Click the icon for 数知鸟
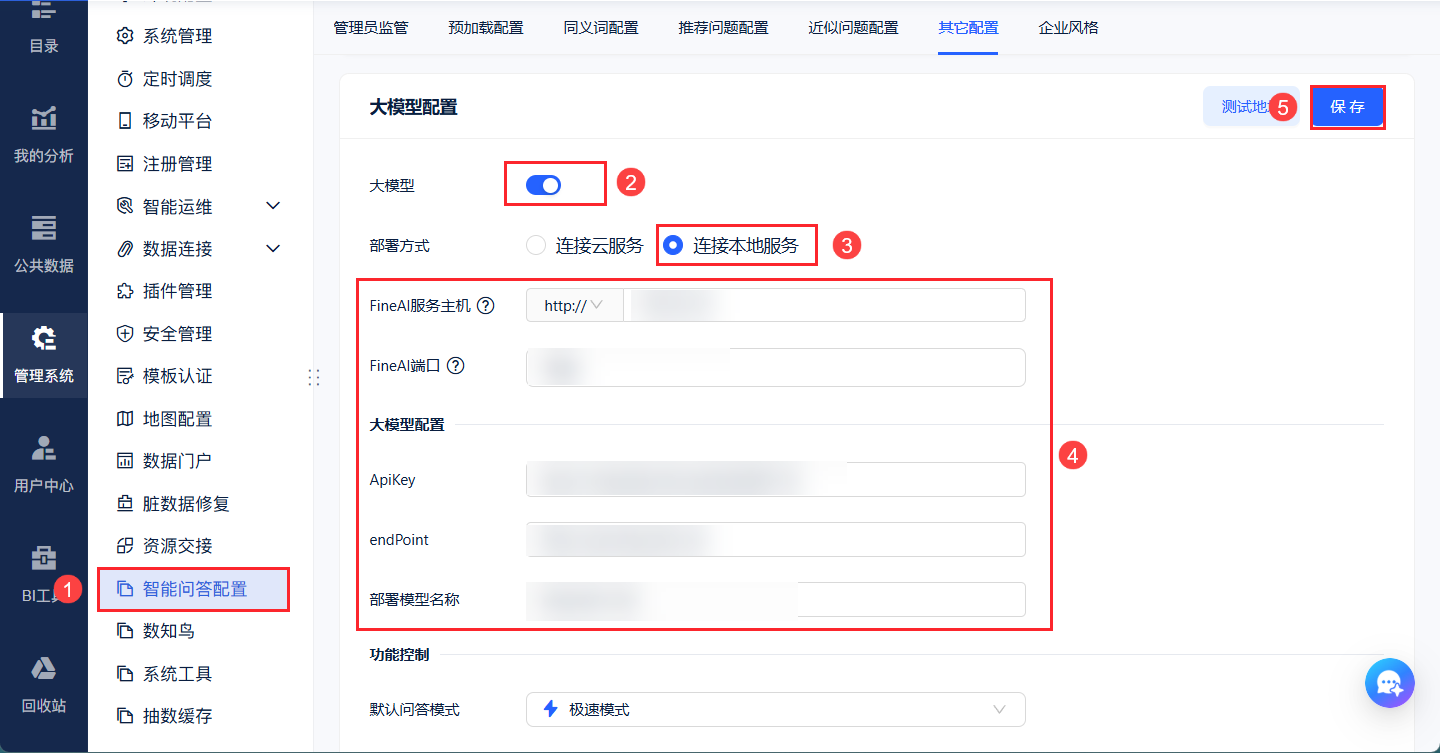The width and height of the screenshot is (1440, 753). (125, 631)
